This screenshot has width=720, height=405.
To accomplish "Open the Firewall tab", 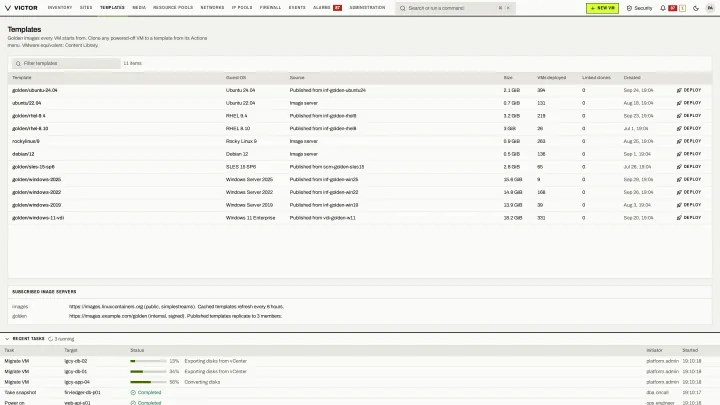I will pyautogui.click(x=270, y=8).
